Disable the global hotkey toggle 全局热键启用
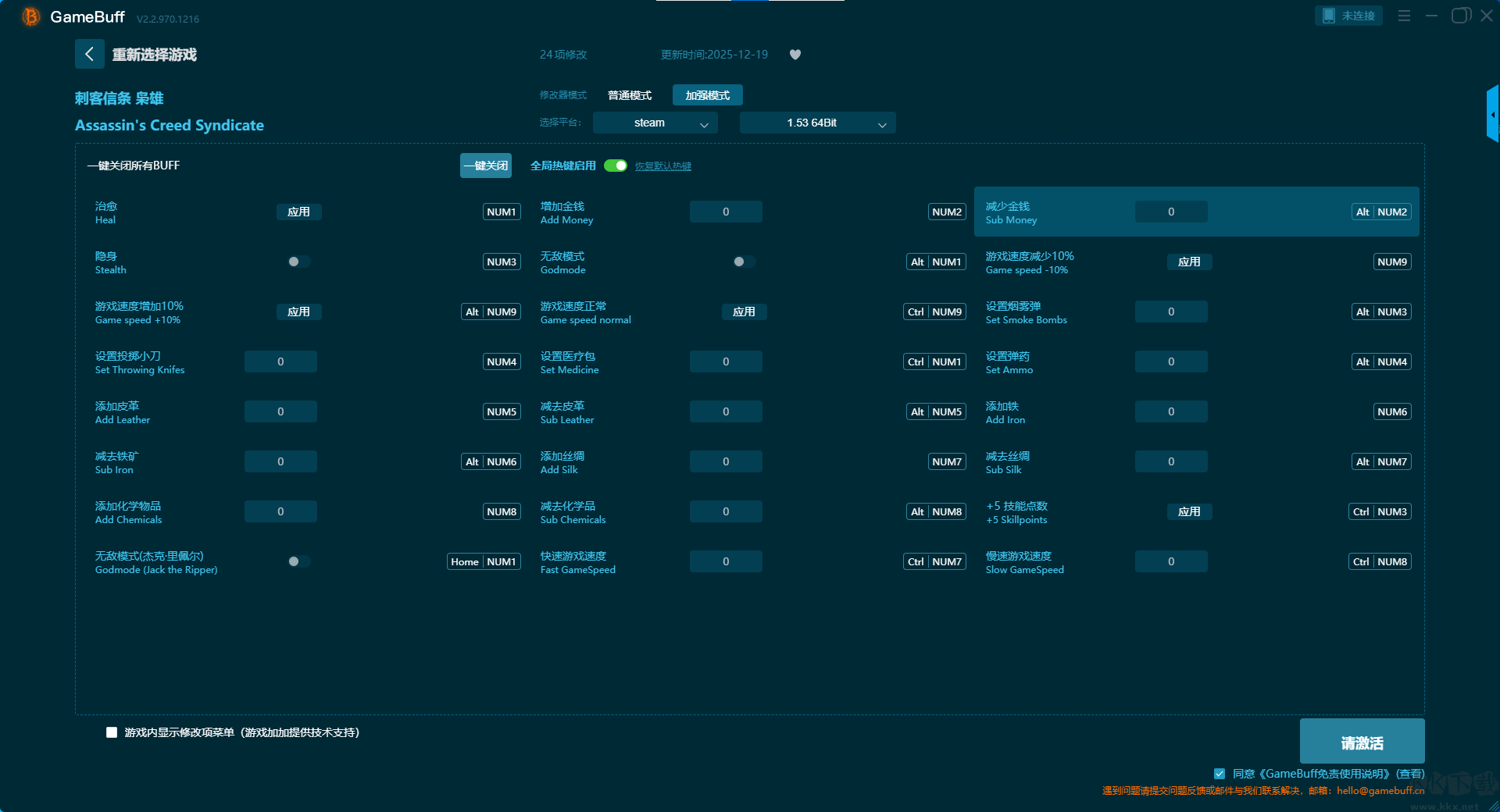This screenshot has height=812, width=1500. pos(616,166)
